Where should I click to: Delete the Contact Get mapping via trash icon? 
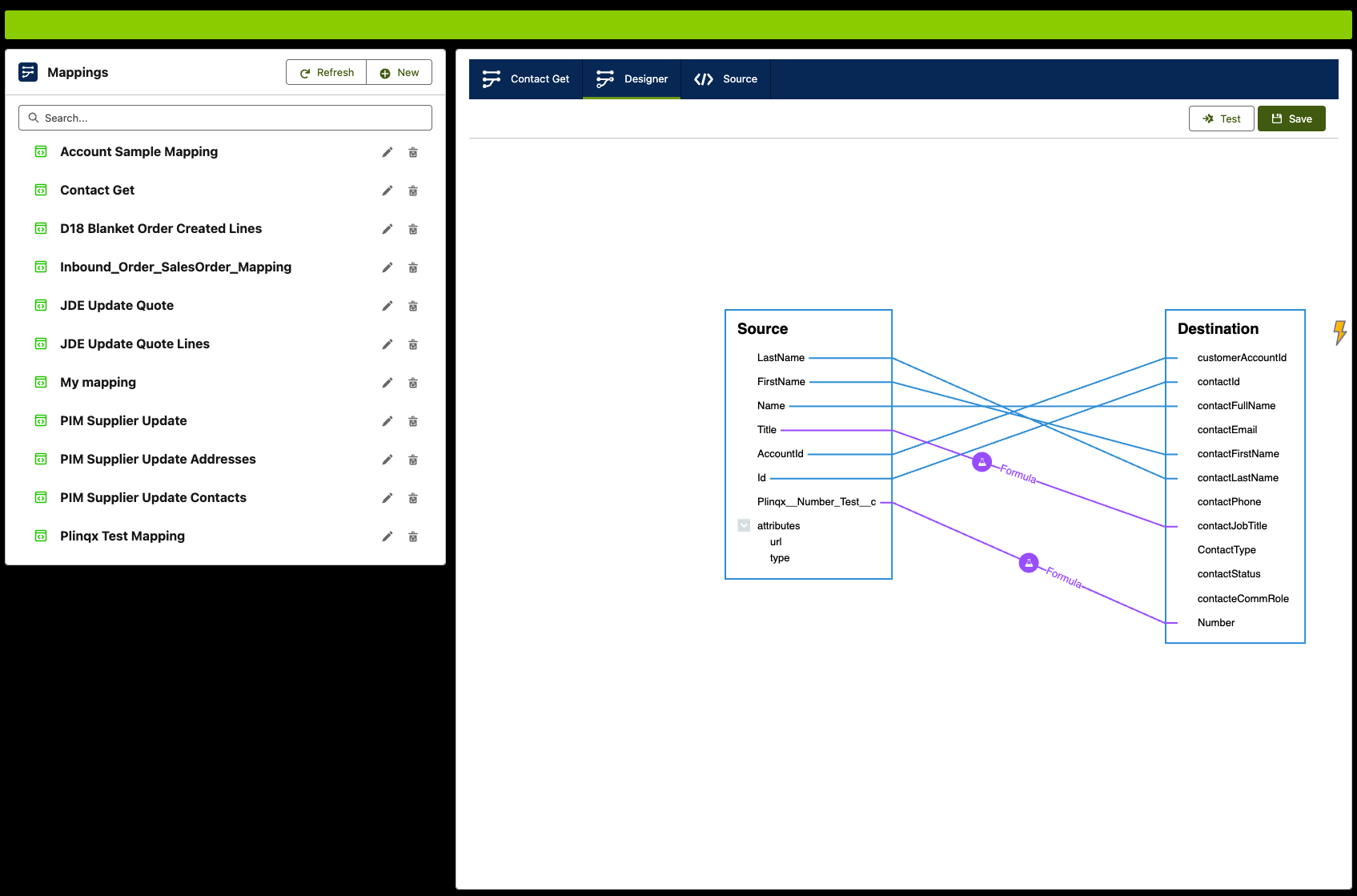(413, 191)
